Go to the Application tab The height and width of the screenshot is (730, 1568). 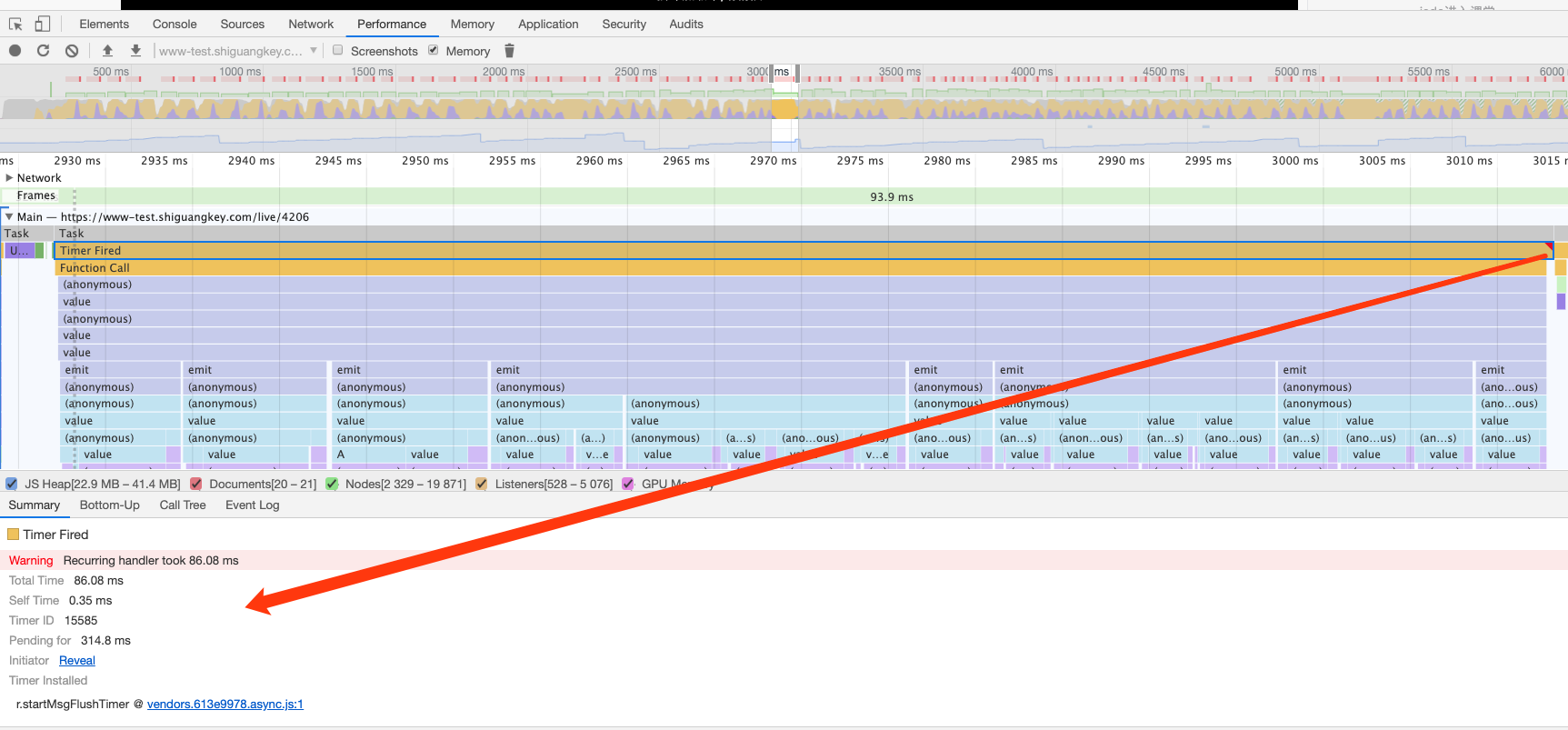548,25
